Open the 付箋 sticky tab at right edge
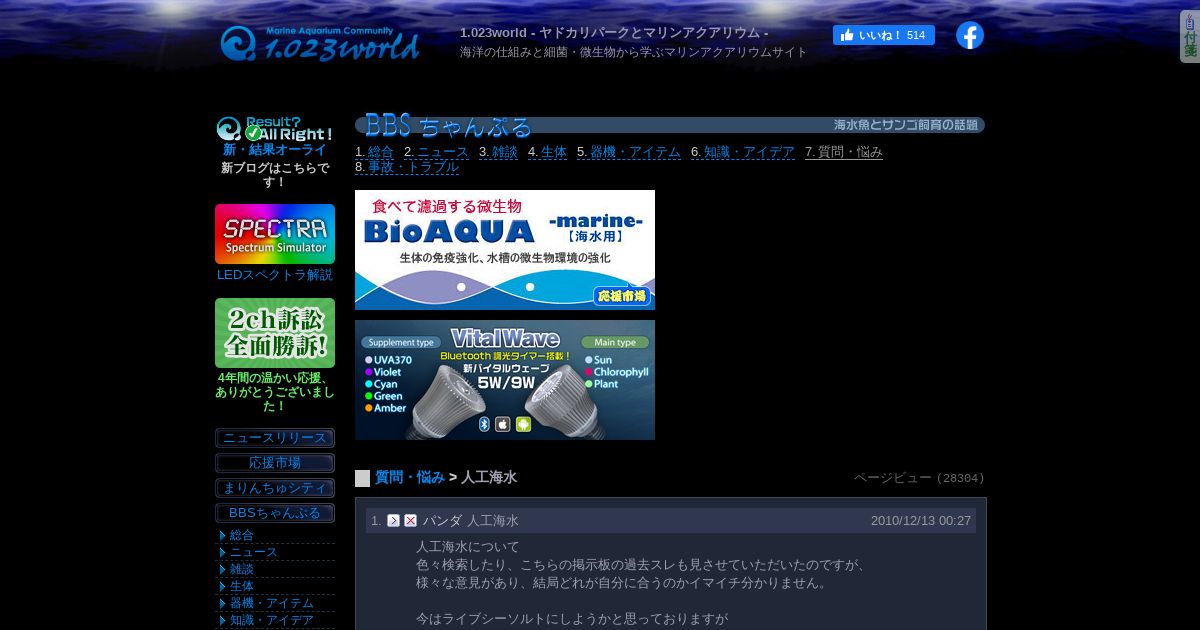This screenshot has width=1200, height=630. tap(1190, 36)
